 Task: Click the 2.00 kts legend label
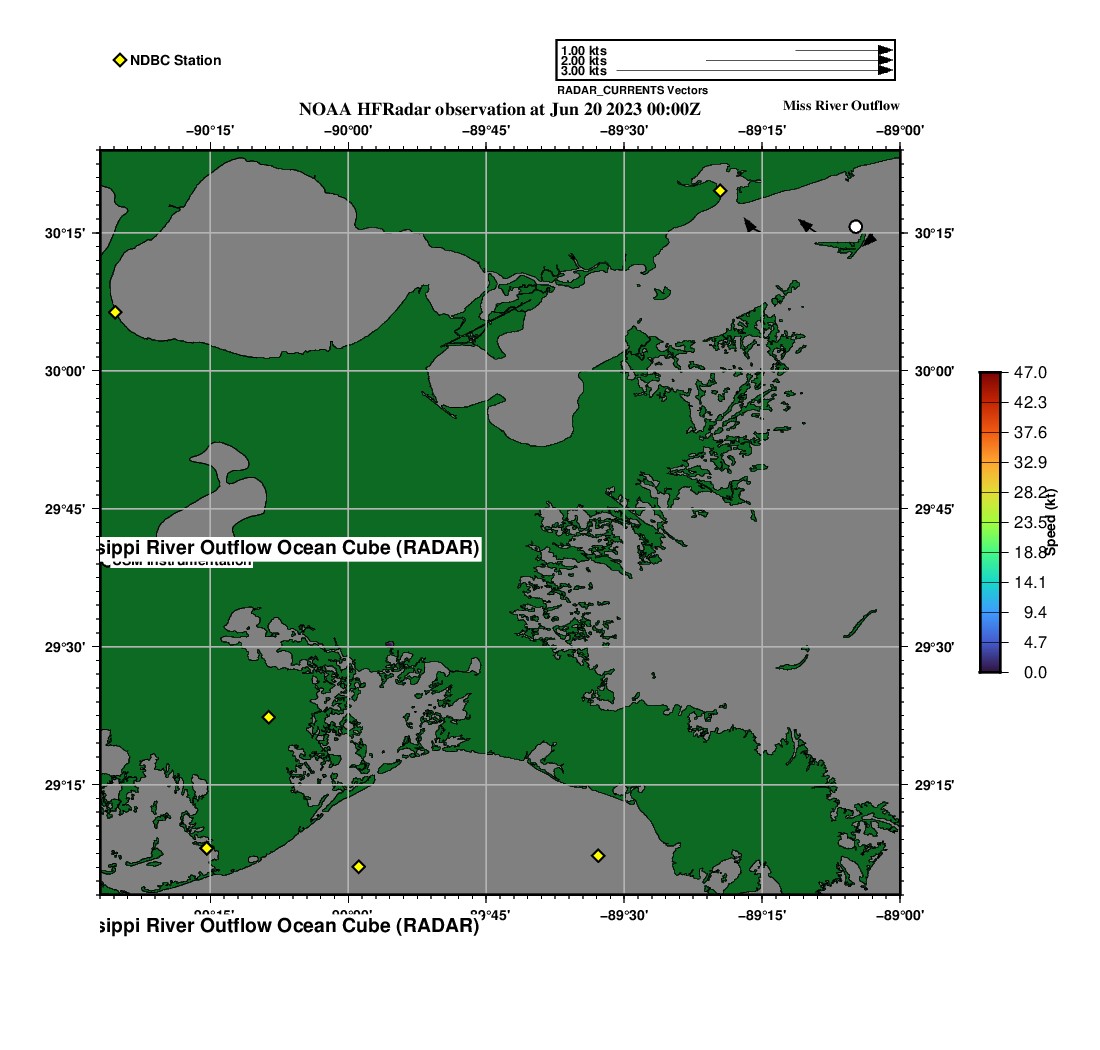[x=583, y=61]
